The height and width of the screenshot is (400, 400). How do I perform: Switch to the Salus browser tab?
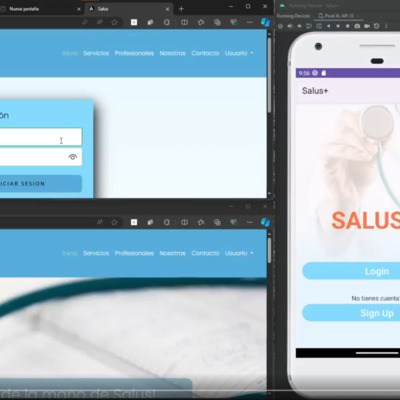(128, 9)
